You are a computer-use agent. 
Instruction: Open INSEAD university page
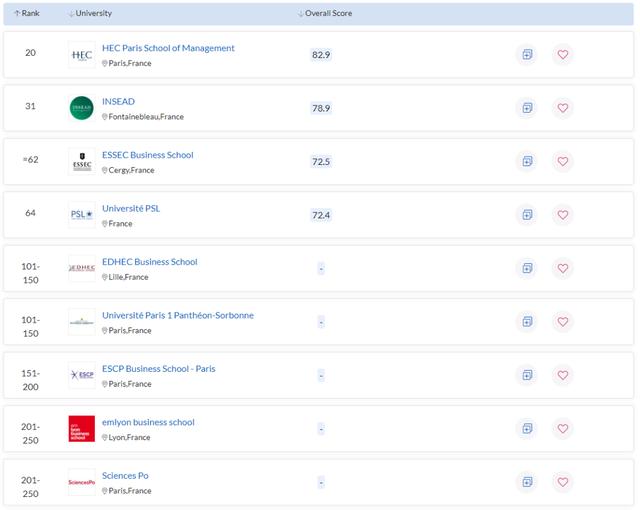(118, 101)
